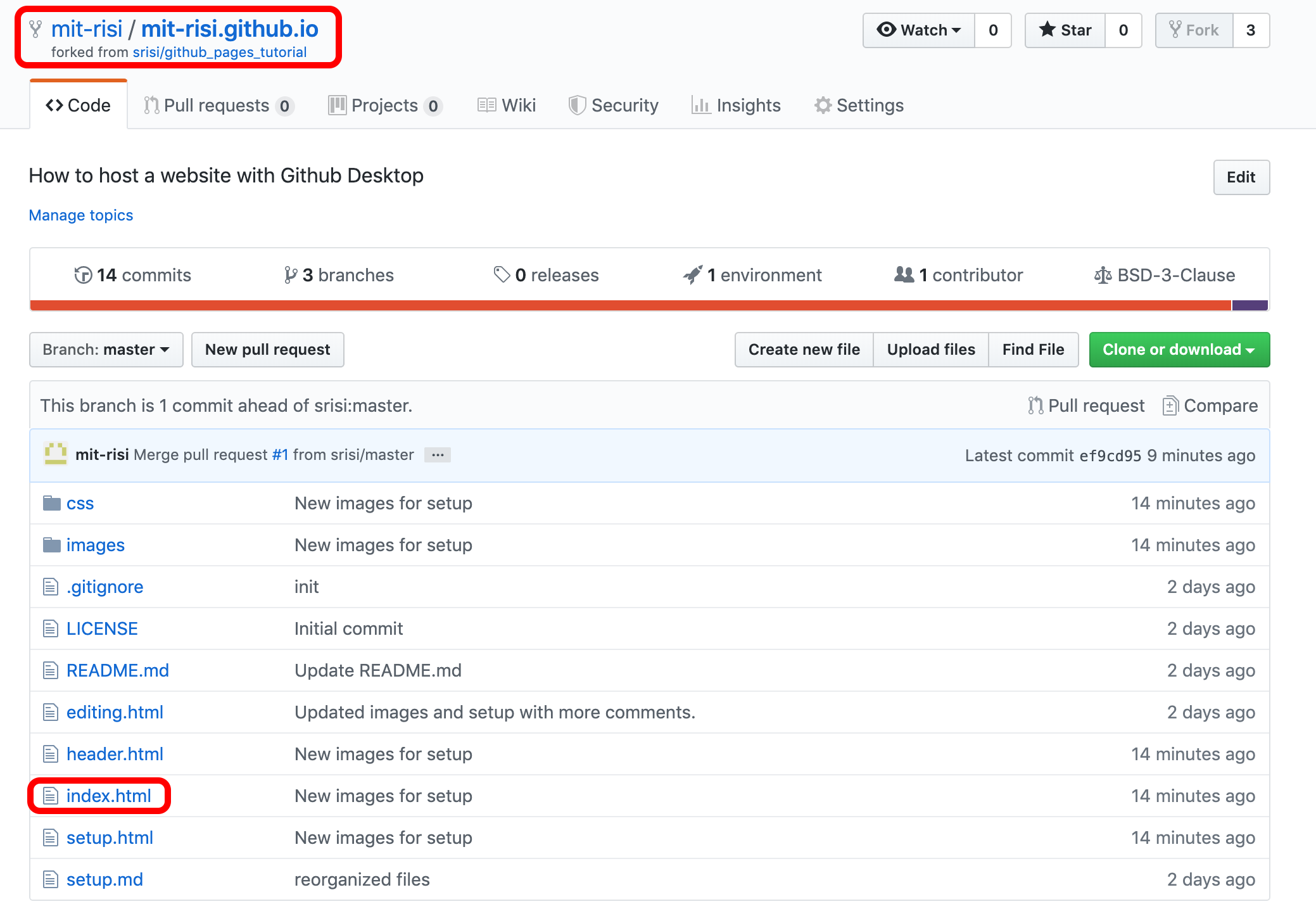Screen dimensions: 1316x911
Task: Open the setup.md file
Action: coord(104,879)
